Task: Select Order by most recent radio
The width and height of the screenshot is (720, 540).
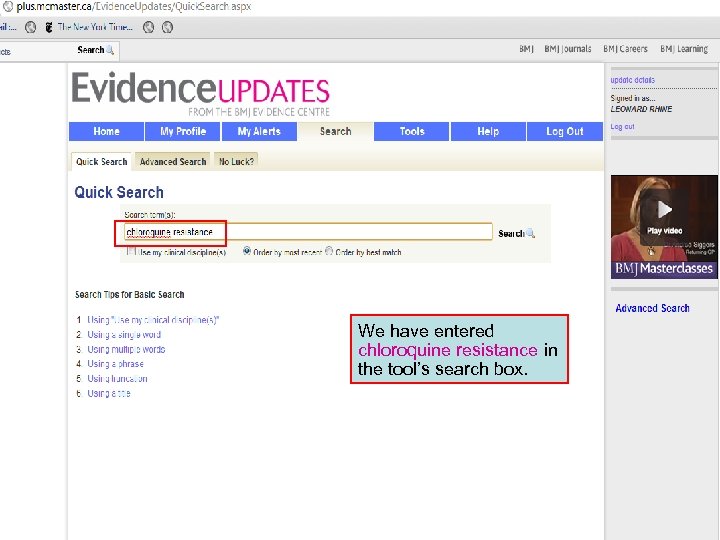Action: pos(247,251)
